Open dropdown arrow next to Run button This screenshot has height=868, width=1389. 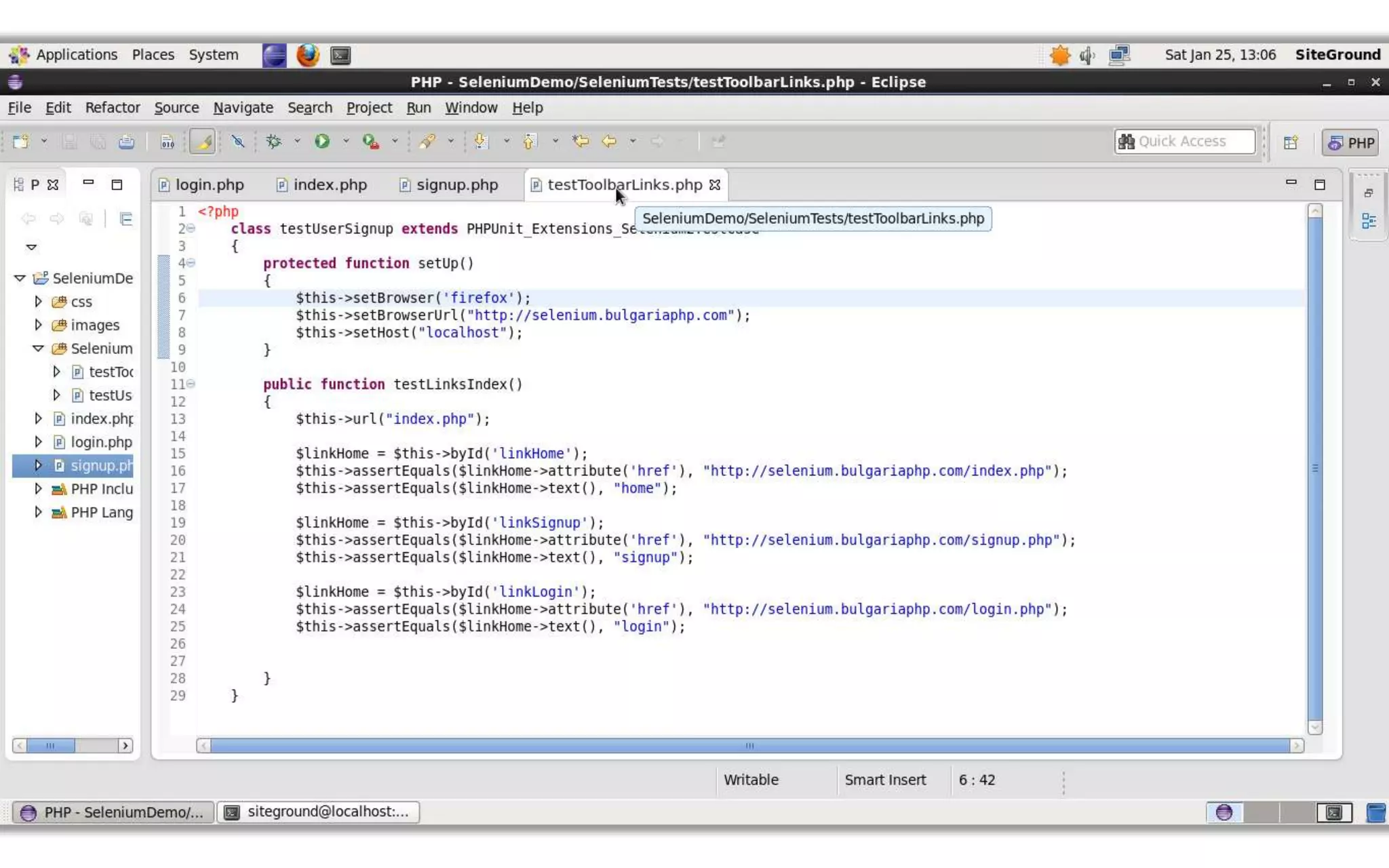click(346, 141)
